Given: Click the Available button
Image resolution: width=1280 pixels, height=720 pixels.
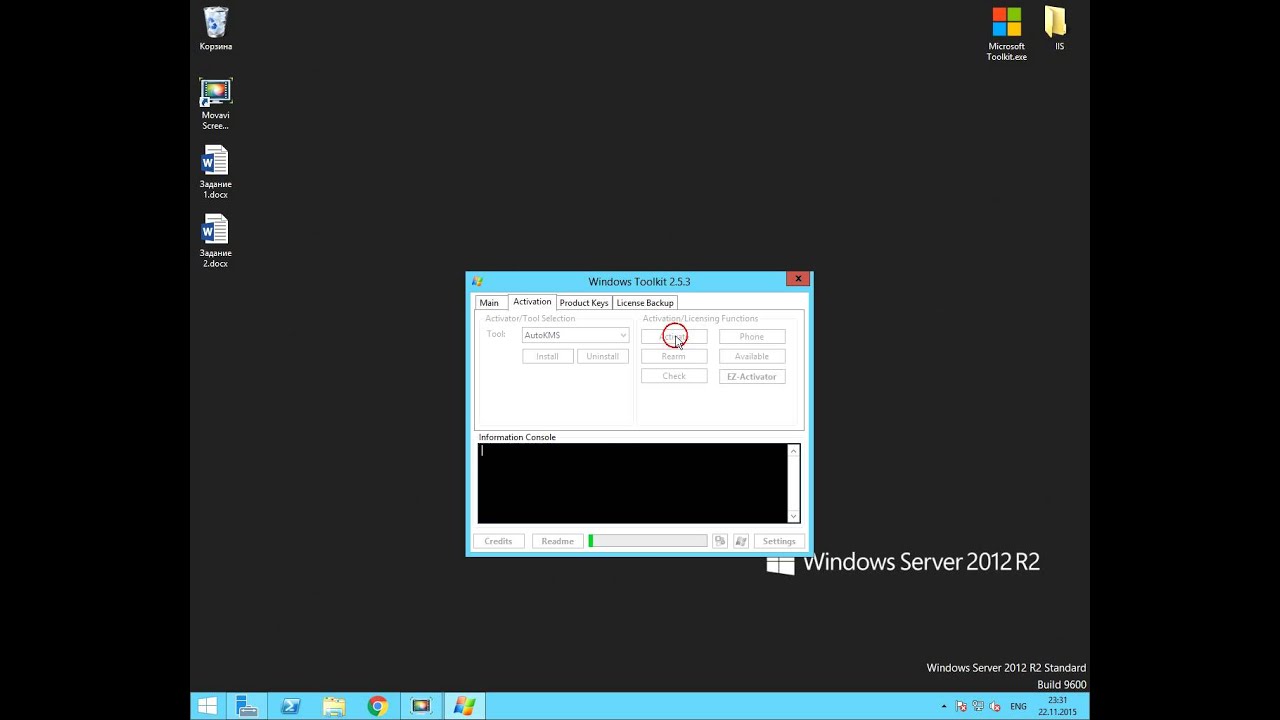Looking at the screenshot, I should tap(752, 356).
